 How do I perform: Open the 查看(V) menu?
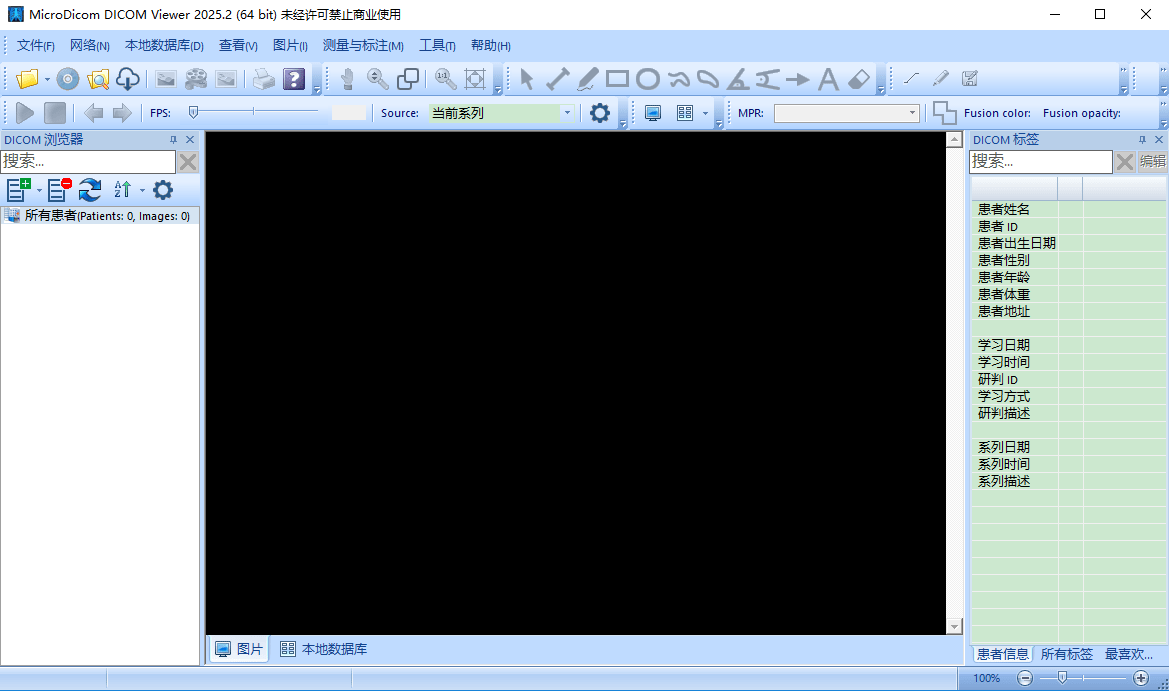pos(238,45)
